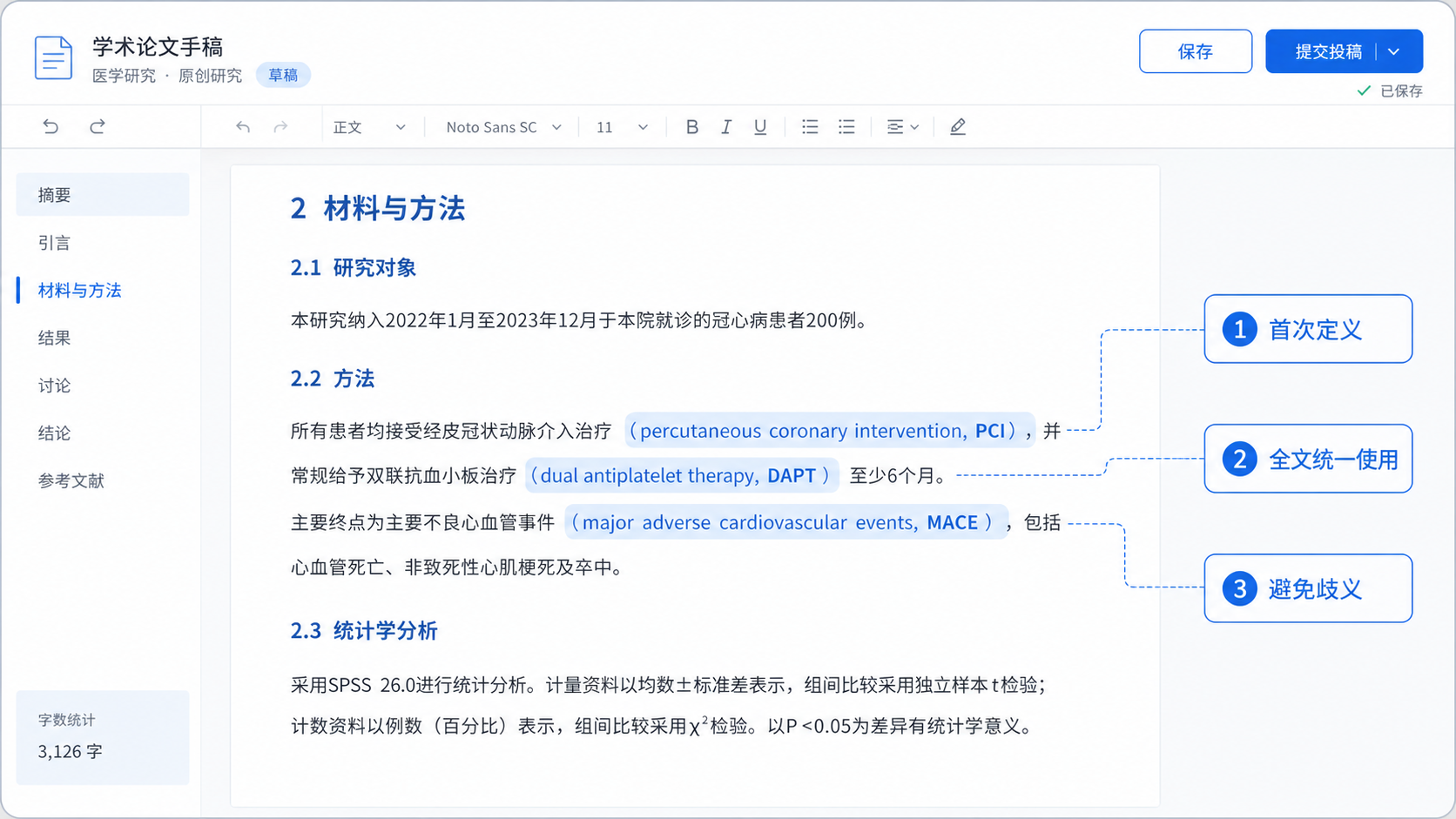Open the Noto Sans SC font dropdown
The width and height of the screenshot is (1456, 819).
pyautogui.click(x=503, y=127)
